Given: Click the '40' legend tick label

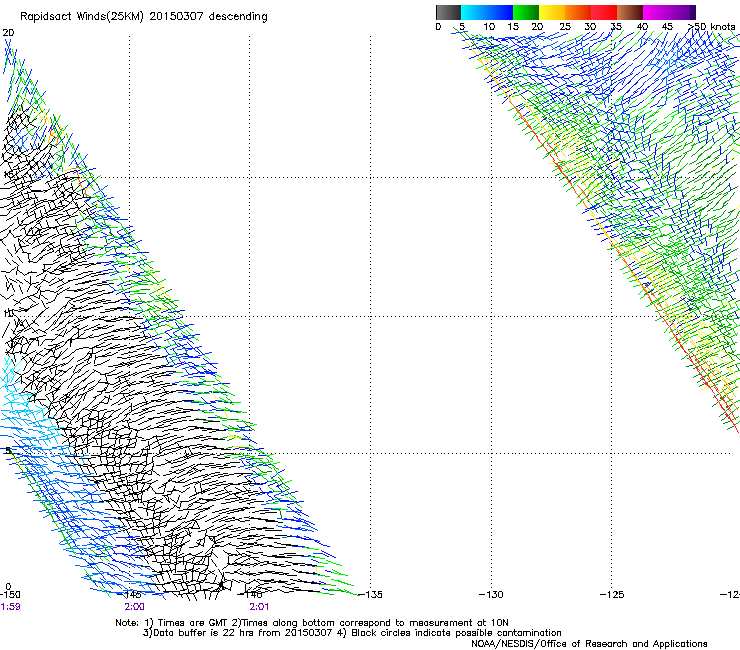Looking at the screenshot, I should point(642,27).
